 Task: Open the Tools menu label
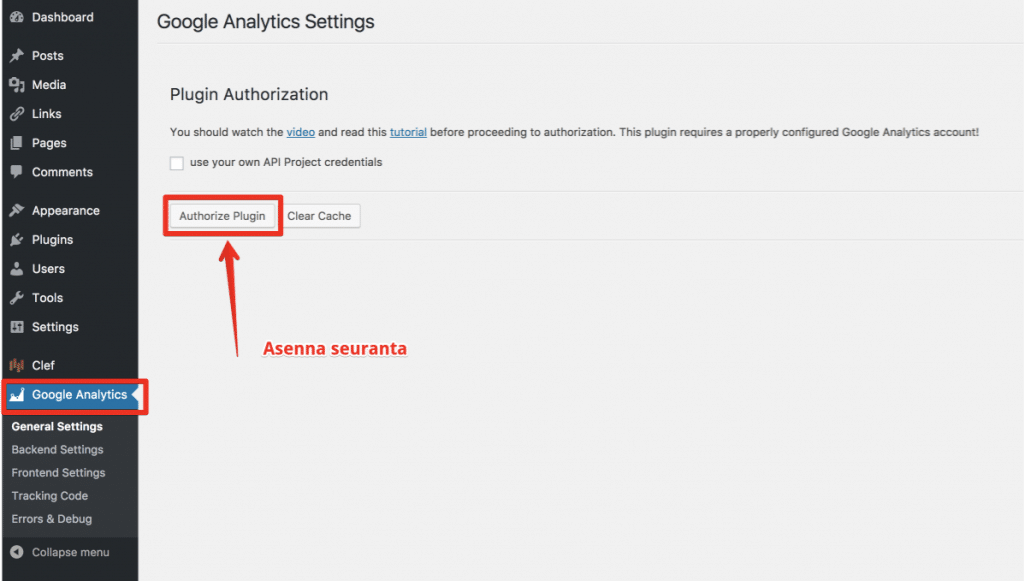(47, 298)
